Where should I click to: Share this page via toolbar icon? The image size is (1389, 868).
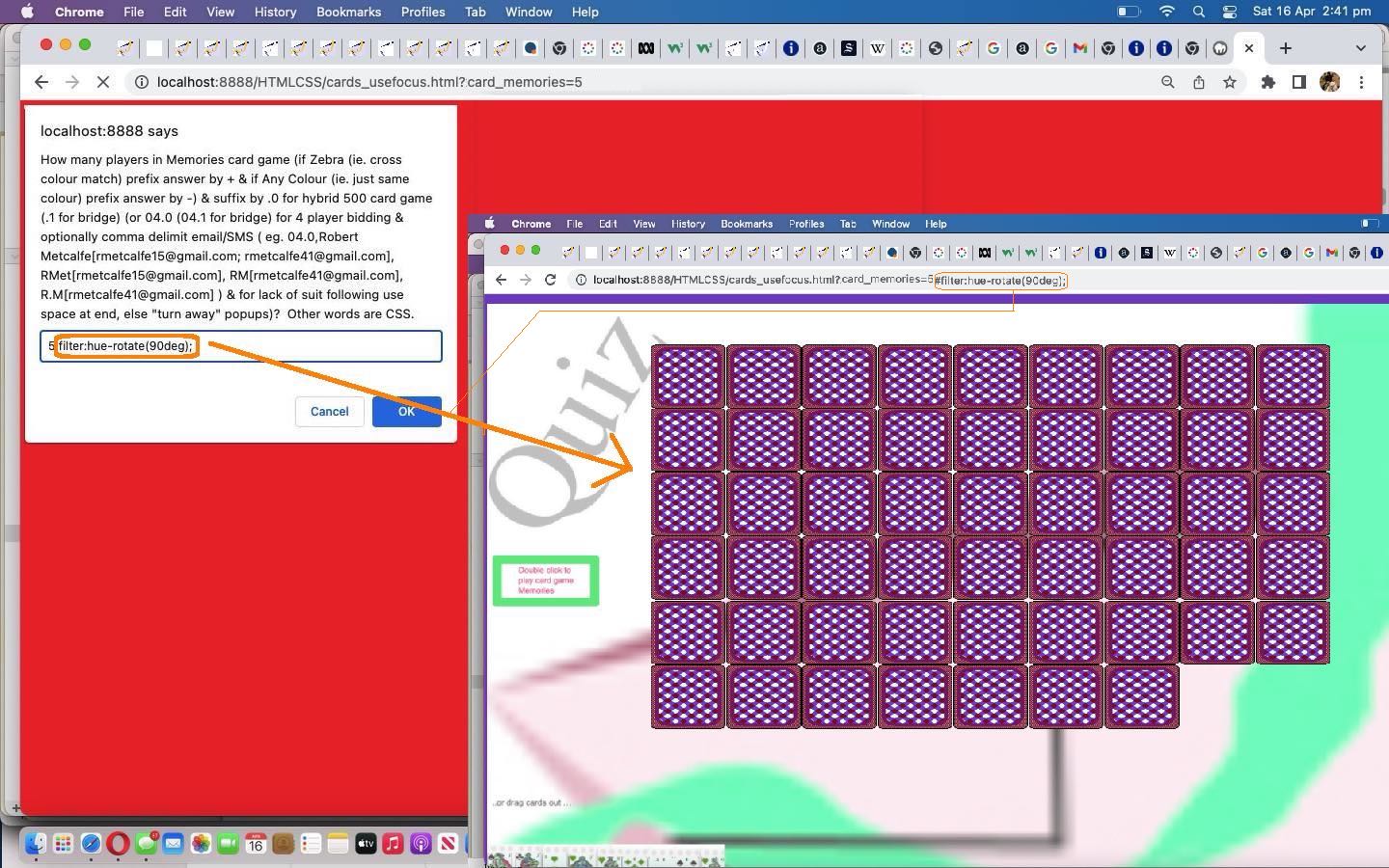(x=1199, y=82)
